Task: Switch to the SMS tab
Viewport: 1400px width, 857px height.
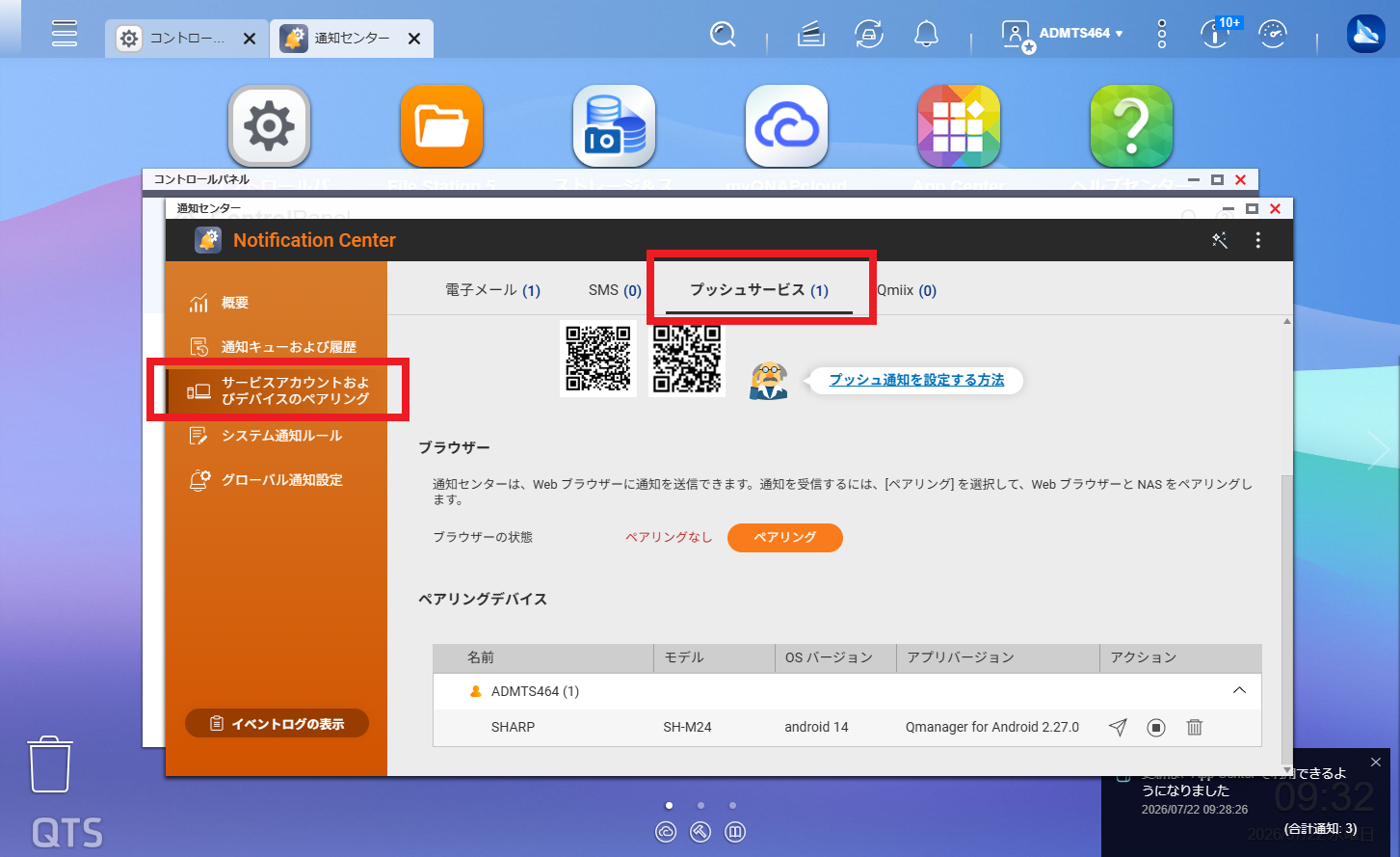Action: tap(615, 290)
